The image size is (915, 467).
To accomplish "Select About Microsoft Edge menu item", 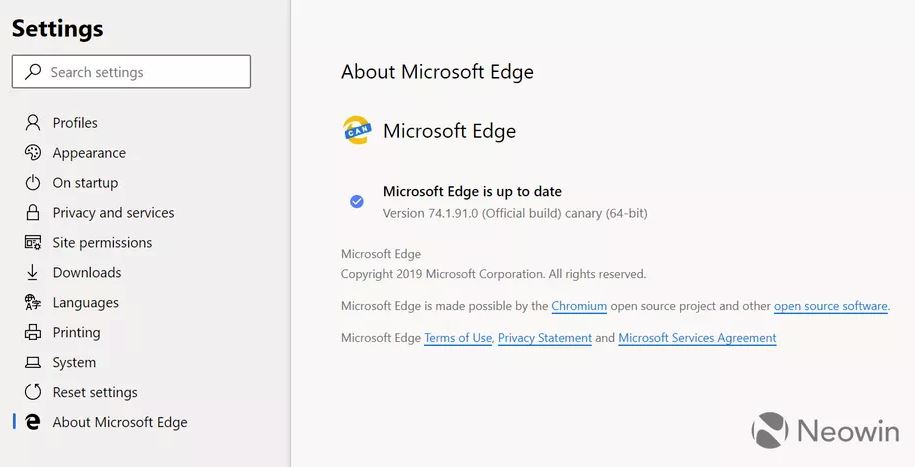I will click(x=120, y=422).
